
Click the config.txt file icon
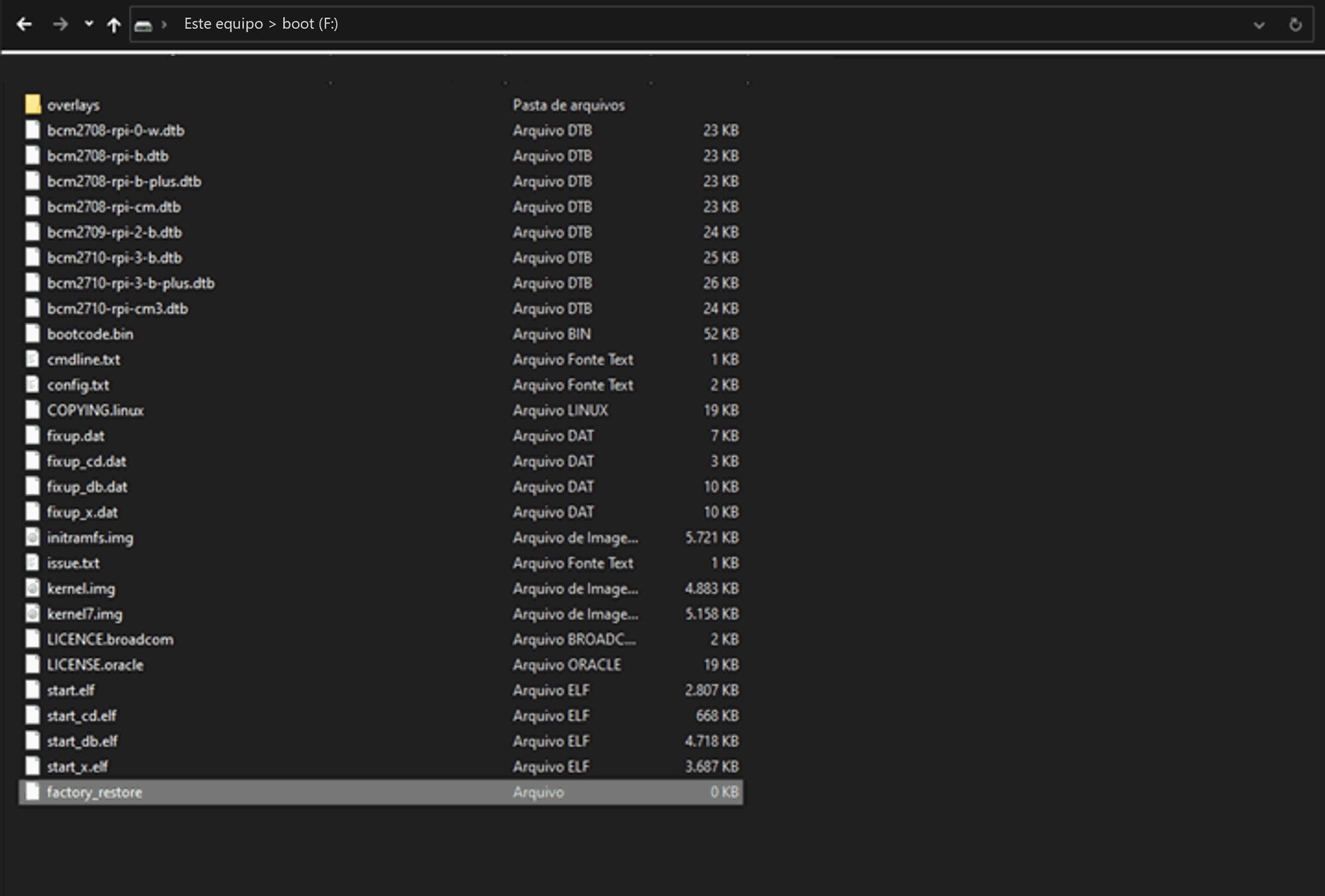32,385
